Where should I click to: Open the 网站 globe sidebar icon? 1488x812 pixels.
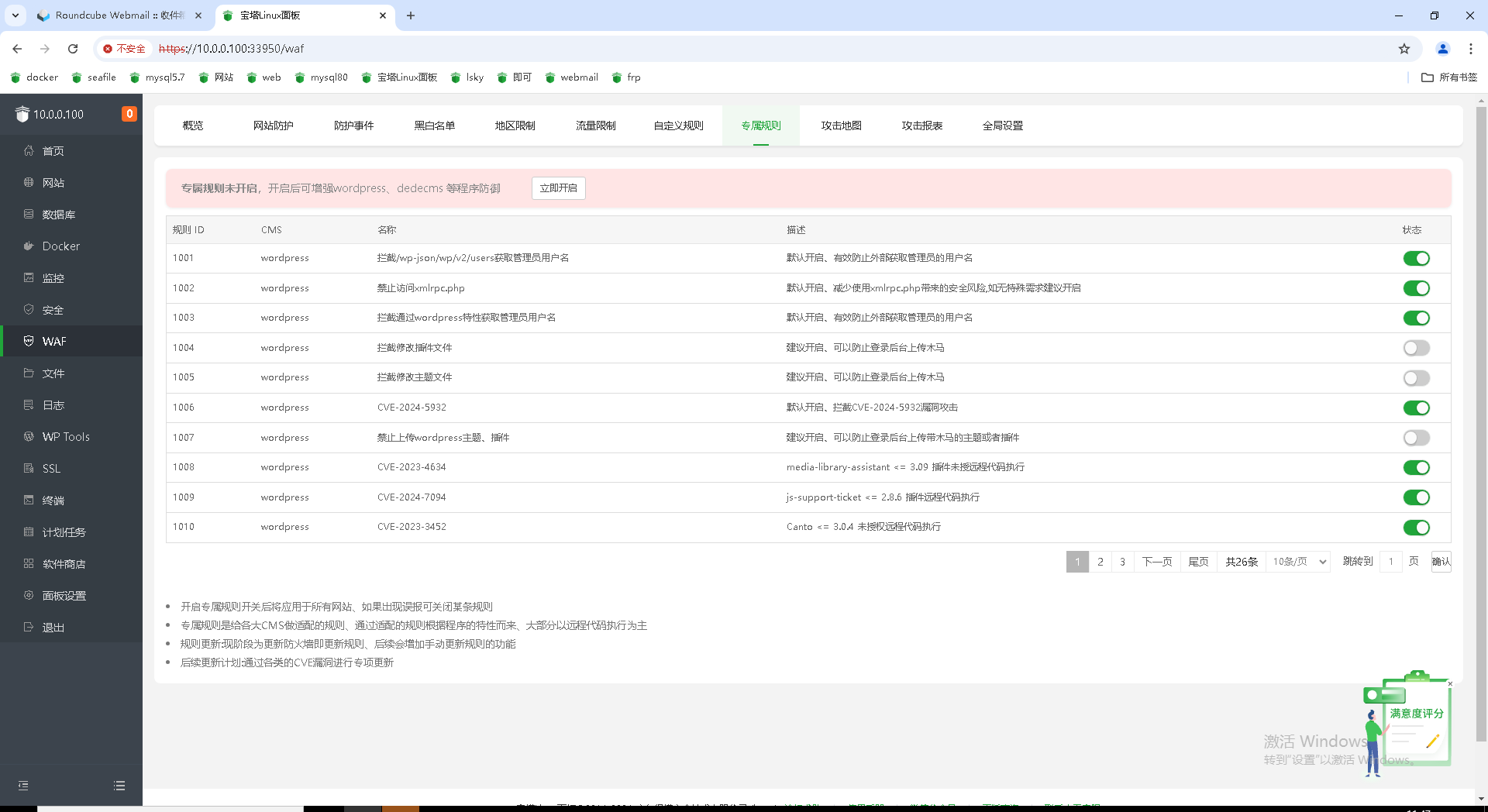pos(29,183)
